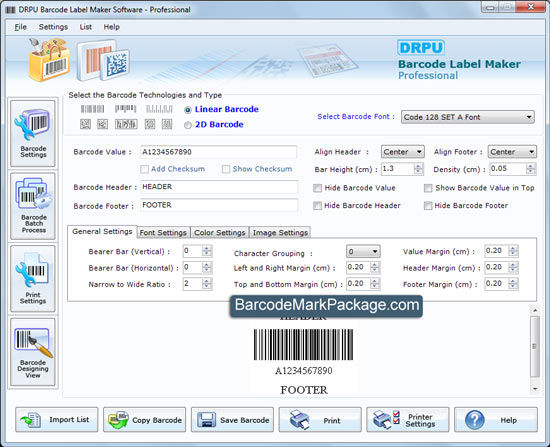The width and height of the screenshot is (550, 447).
Task: Click the shopping bag barcode logo icon
Action: [49, 60]
